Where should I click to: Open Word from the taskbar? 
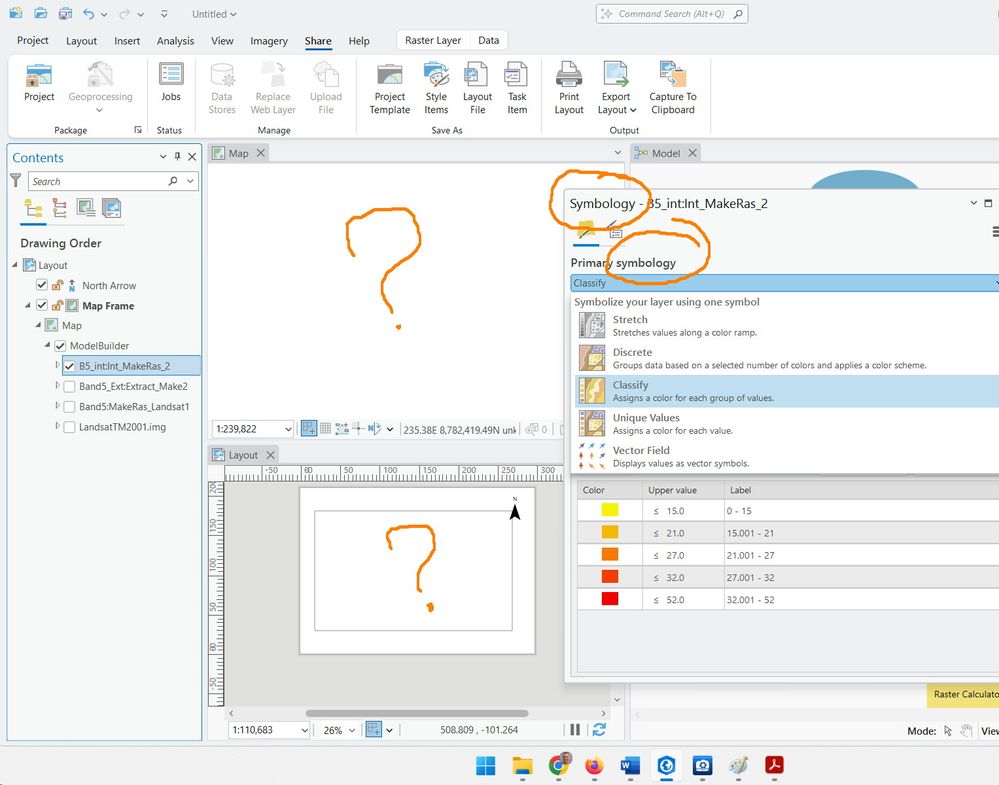point(630,765)
